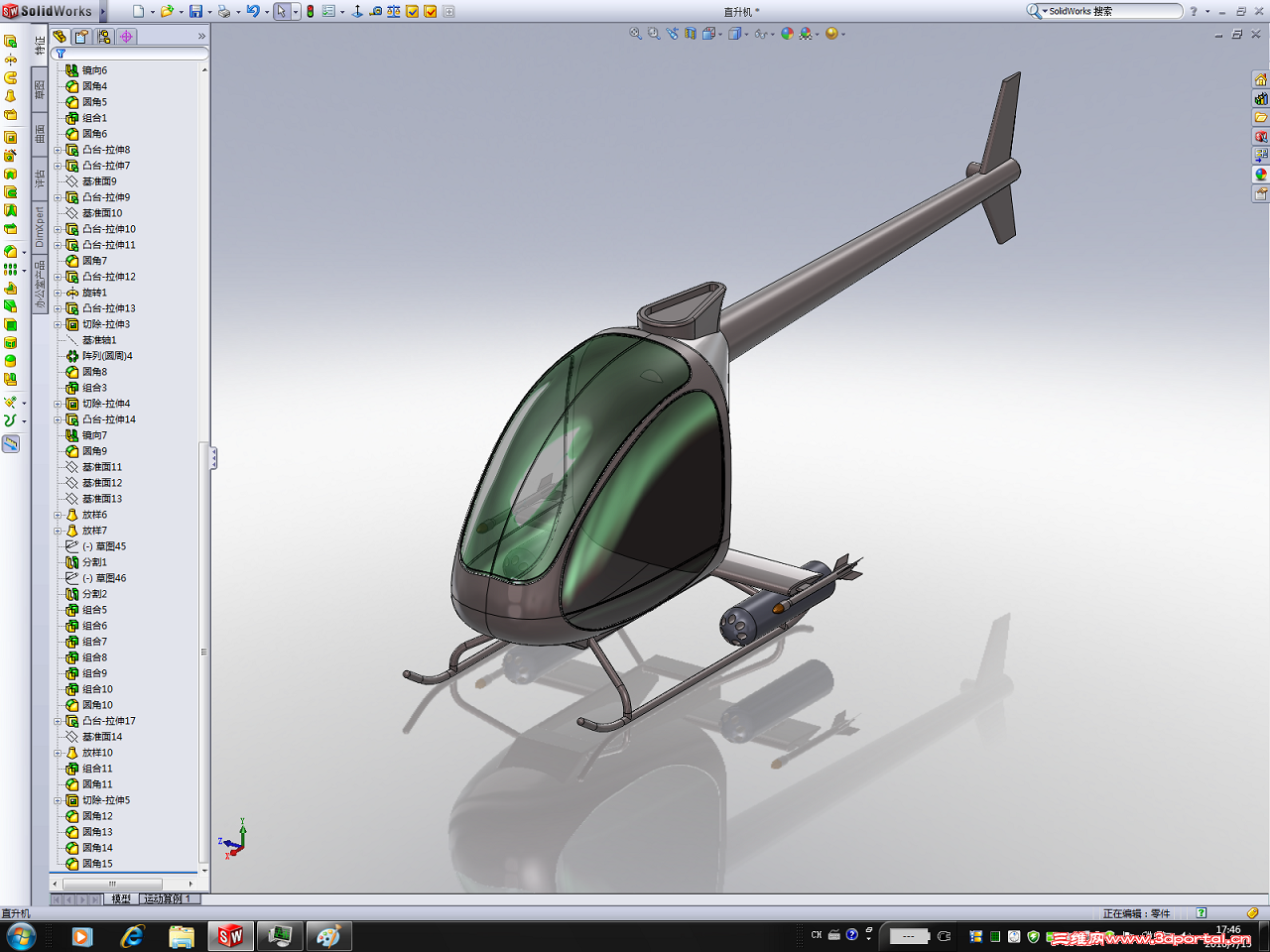This screenshot has height=952, width=1270.
Task: Expand the 放样6 feature node
Action: coord(58,515)
